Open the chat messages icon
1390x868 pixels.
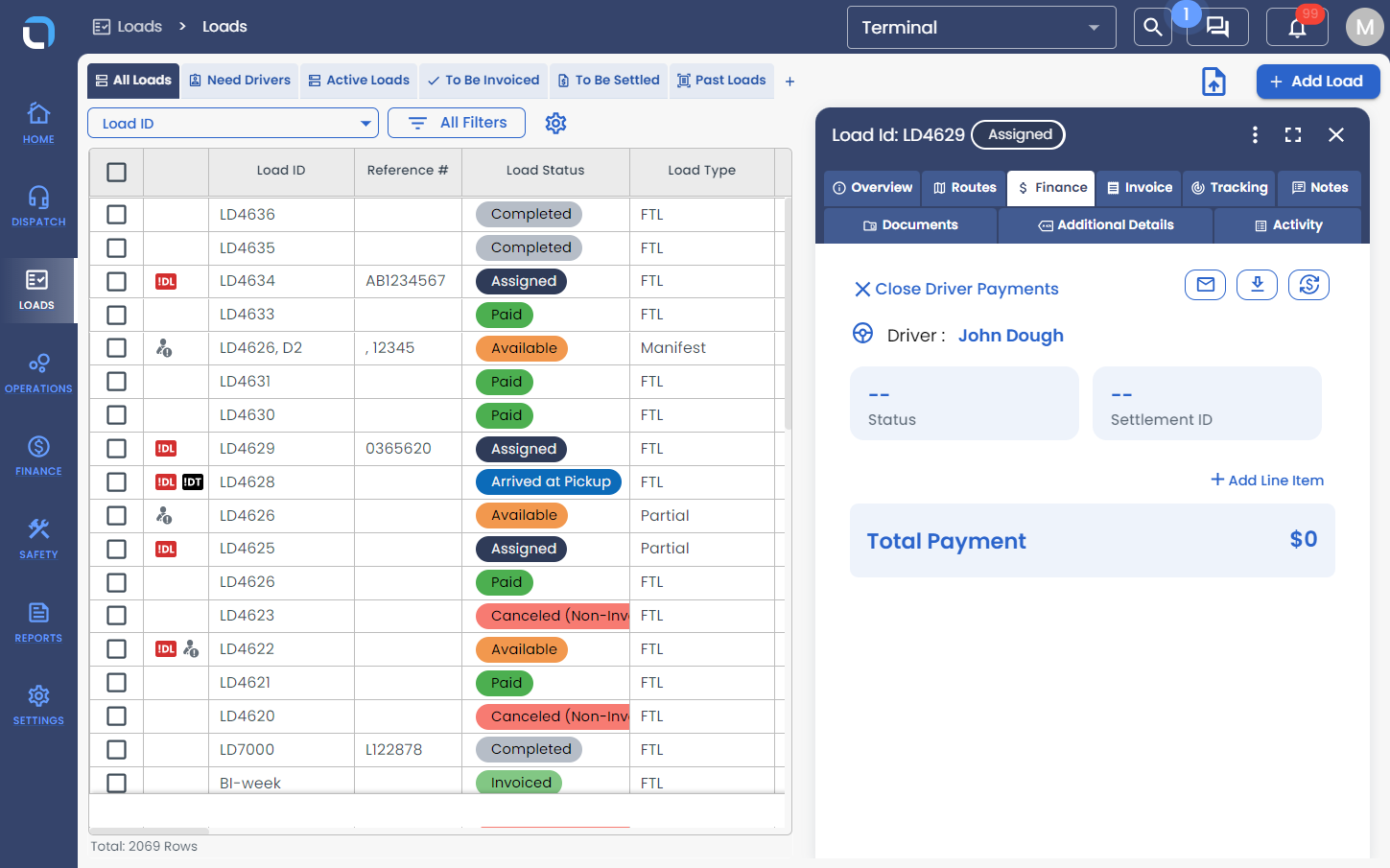tap(1217, 27)
